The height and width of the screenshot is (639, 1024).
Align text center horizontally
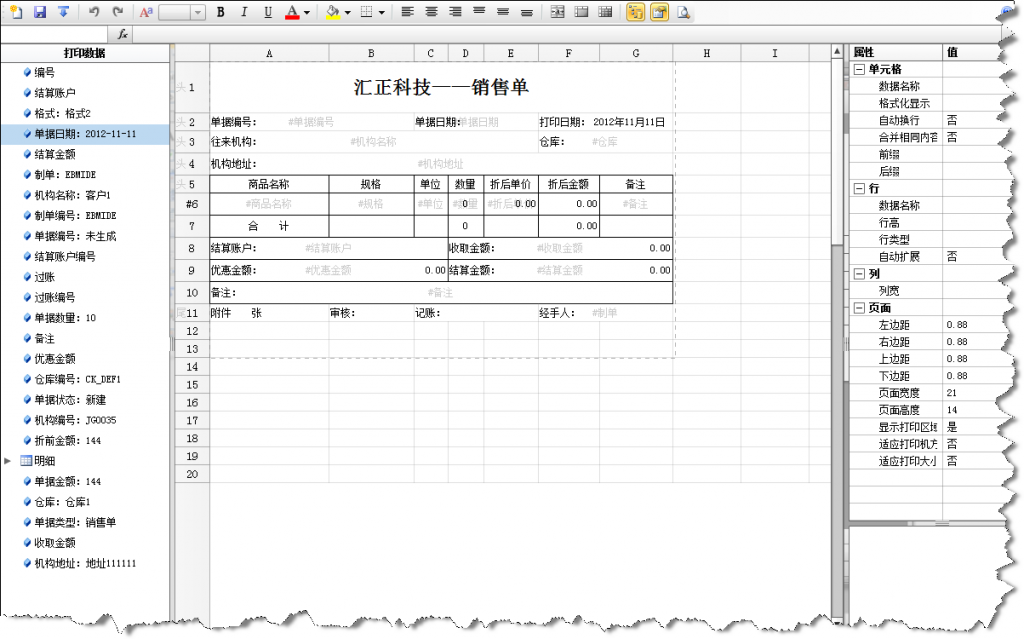[431, 12]
